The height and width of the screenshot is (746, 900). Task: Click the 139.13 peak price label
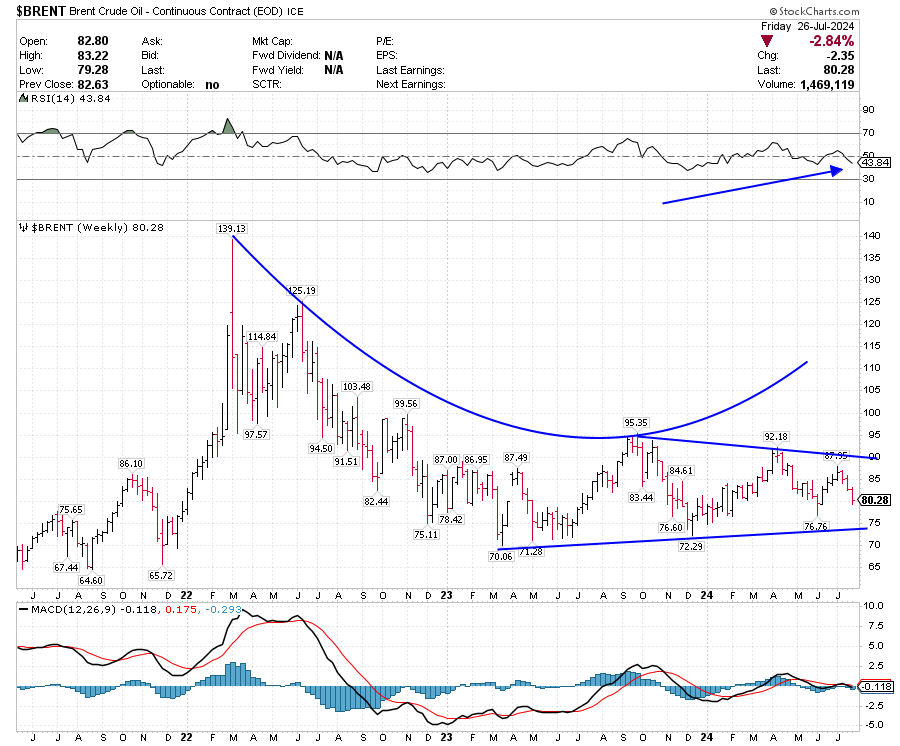(x=232, y=228)
